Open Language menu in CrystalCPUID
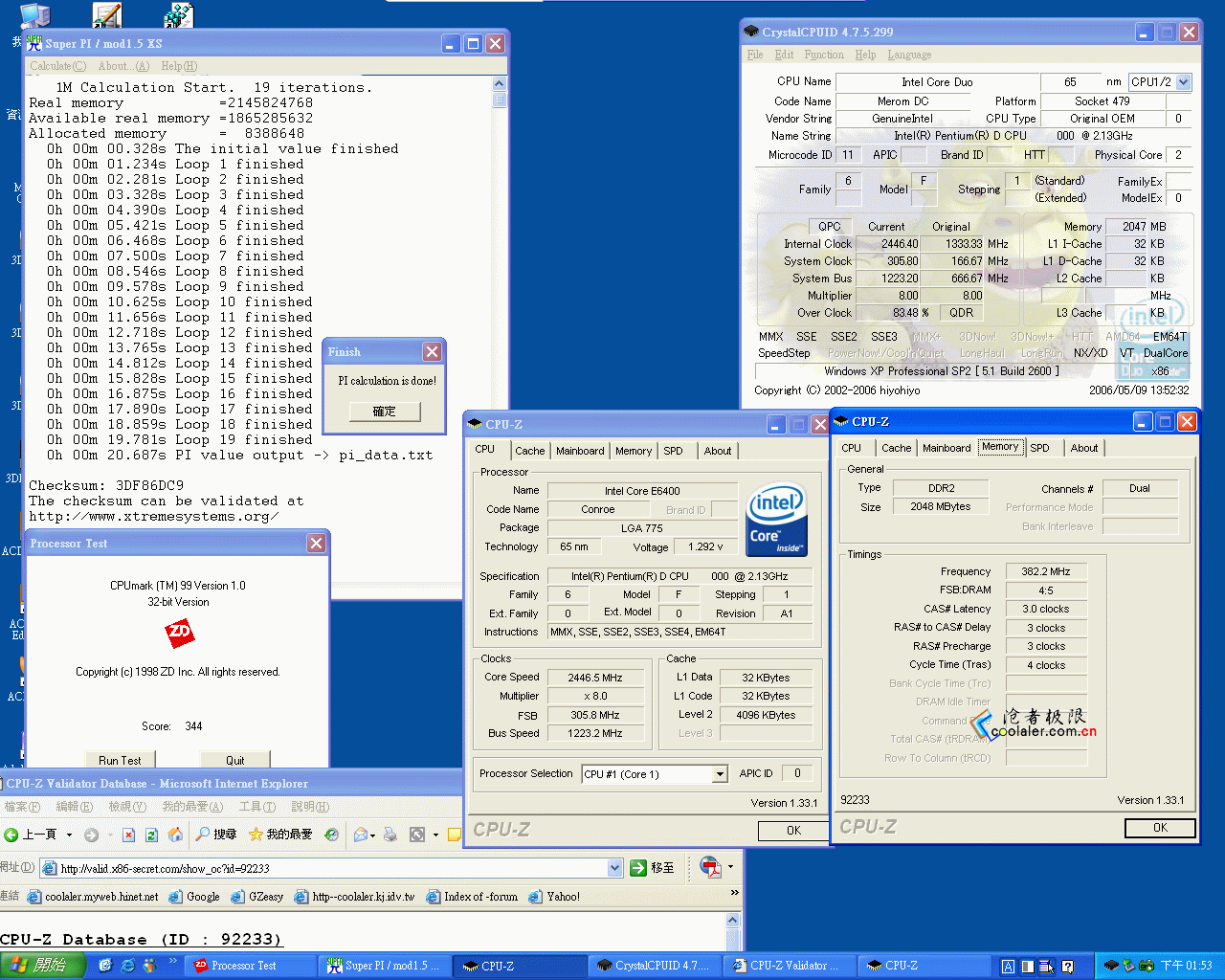The width and height of the screenshot is (1225, 980). tap(909, 55)
